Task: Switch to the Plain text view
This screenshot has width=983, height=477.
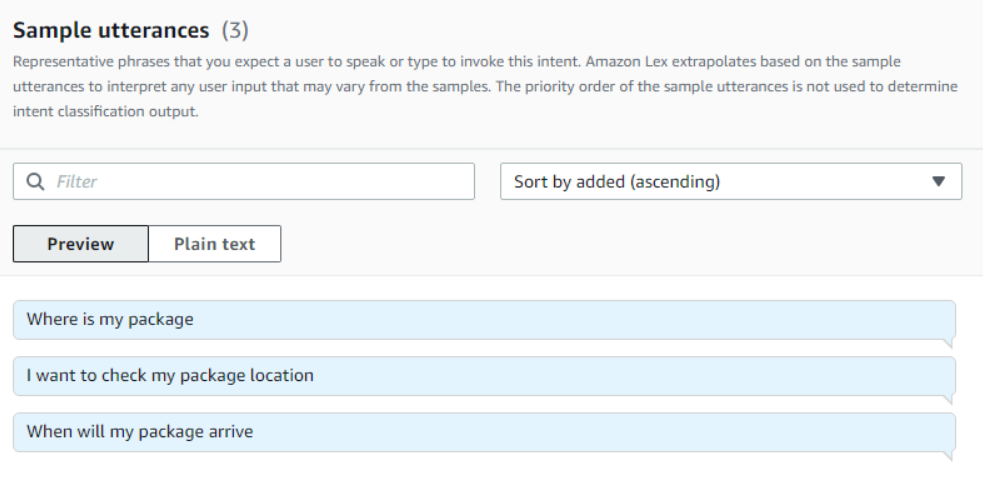Action: [214, 244]
